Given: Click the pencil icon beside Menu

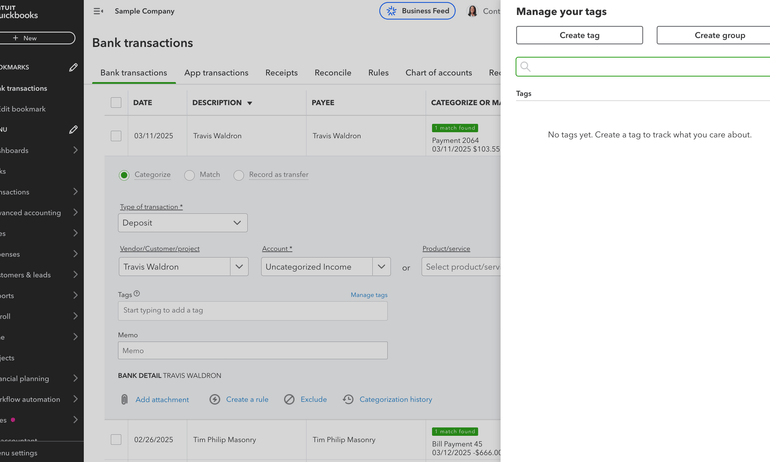Looking at the screenshot, I should pos(73,130).
